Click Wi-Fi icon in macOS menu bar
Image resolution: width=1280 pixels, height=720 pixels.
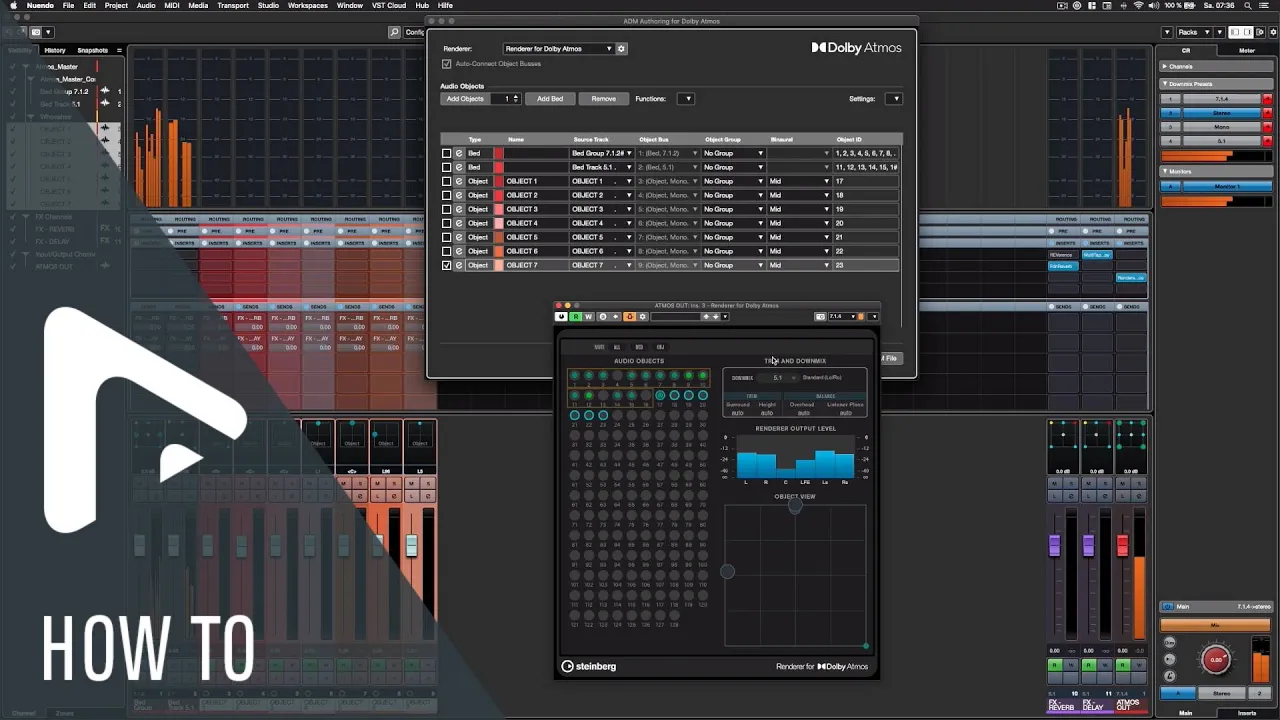click(x=1138, y=5)
